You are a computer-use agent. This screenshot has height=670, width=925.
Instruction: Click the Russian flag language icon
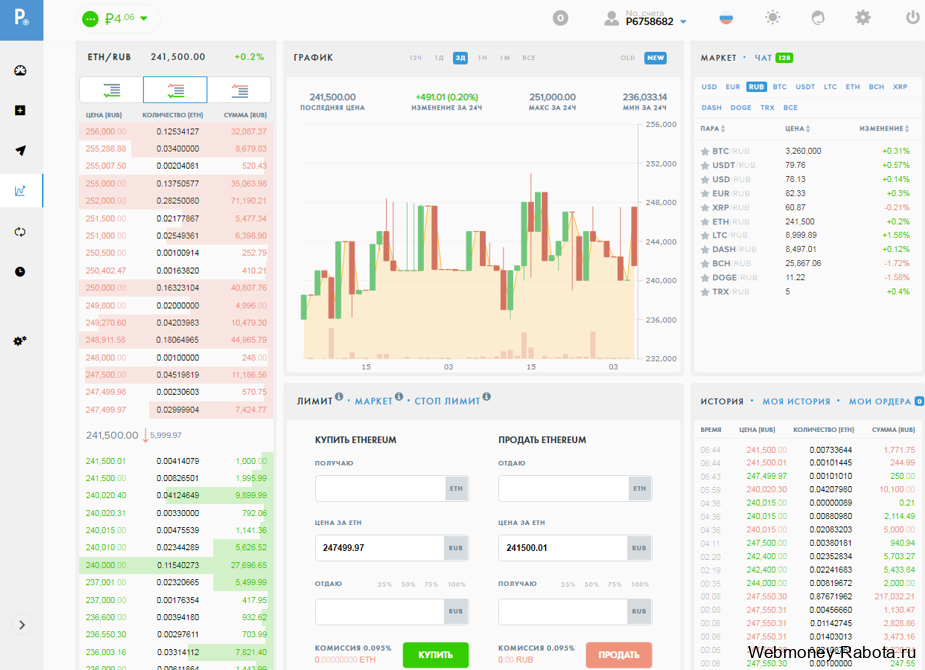pos(726,18)
